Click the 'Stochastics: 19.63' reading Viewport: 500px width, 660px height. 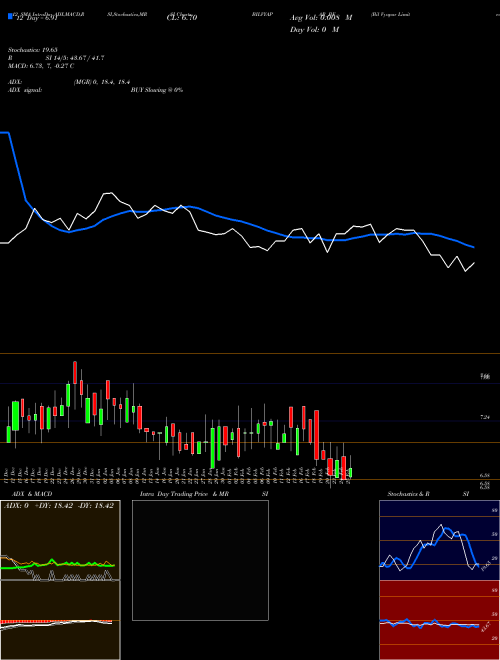tap(32, 50)
